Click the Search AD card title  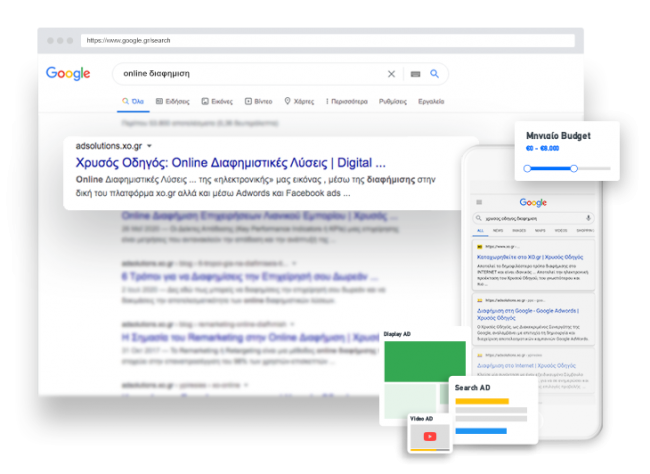472,387
